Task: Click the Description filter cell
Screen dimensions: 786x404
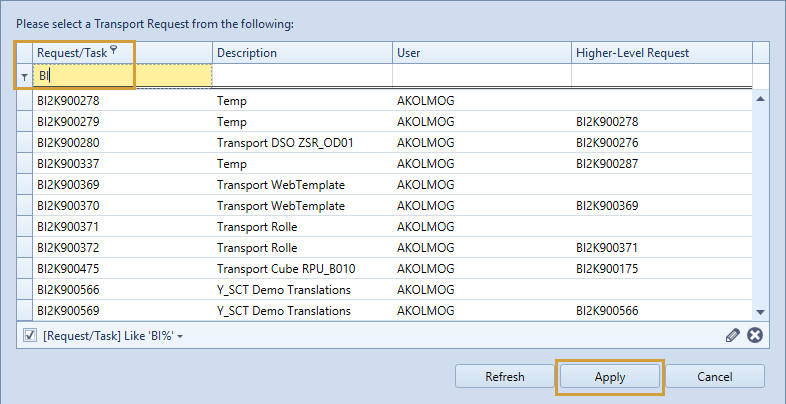Action: 301,75
